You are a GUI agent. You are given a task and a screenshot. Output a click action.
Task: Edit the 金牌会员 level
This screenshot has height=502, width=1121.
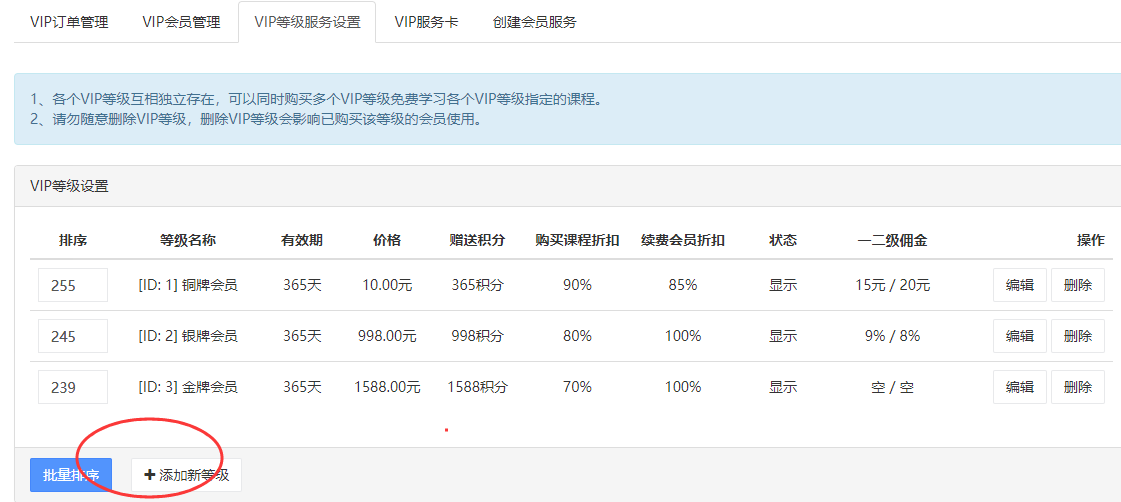click(x=1019, y=388)
